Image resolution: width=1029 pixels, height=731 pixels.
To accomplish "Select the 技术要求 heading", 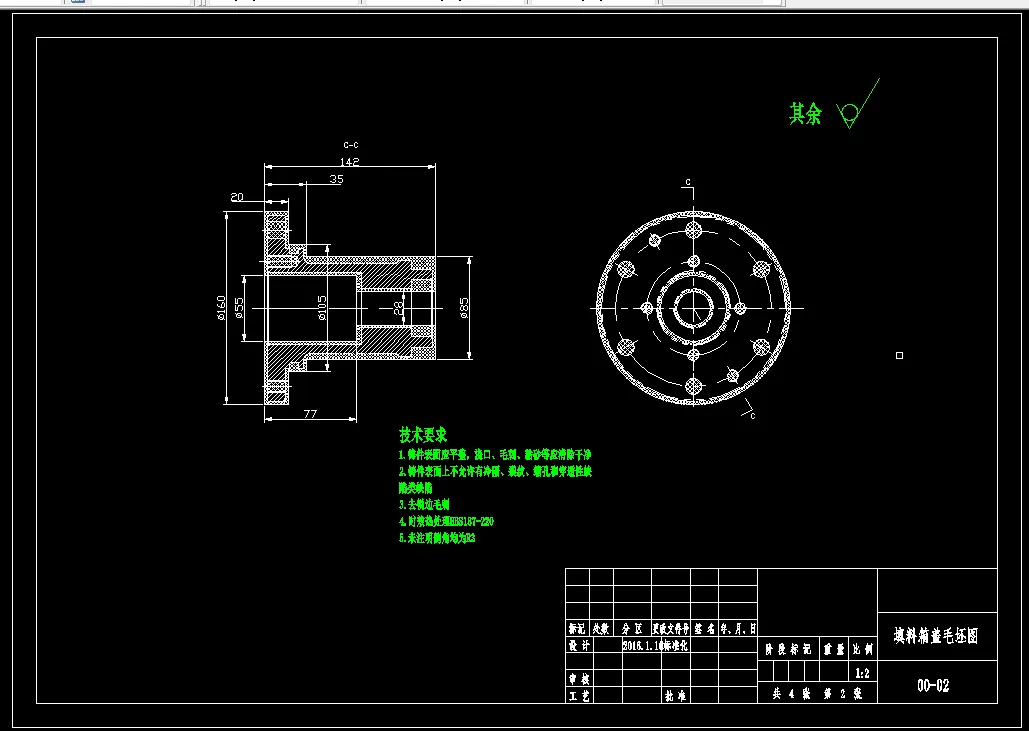I will click(423, 434).
